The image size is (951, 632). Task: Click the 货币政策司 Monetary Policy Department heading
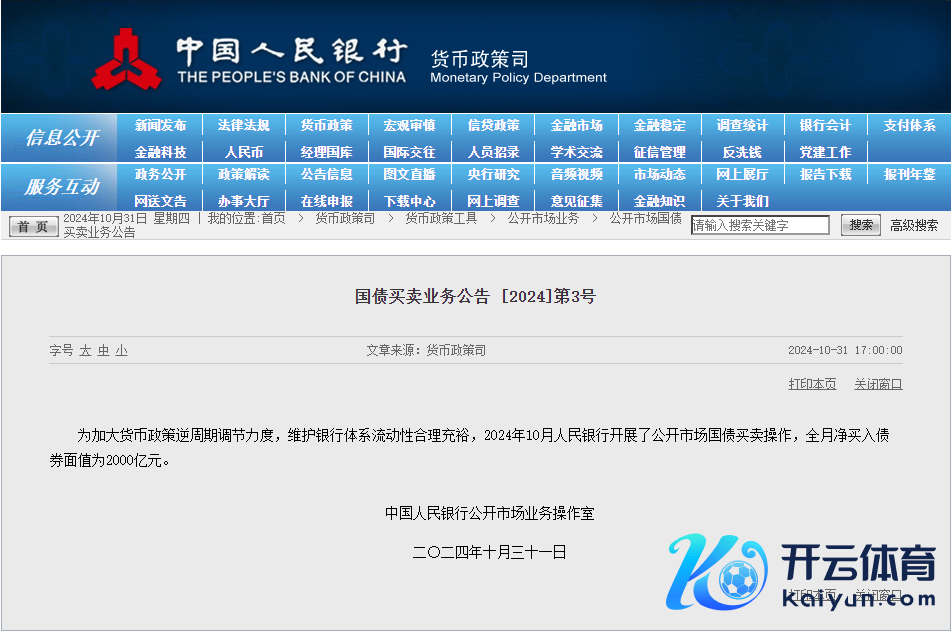[519, 67]
